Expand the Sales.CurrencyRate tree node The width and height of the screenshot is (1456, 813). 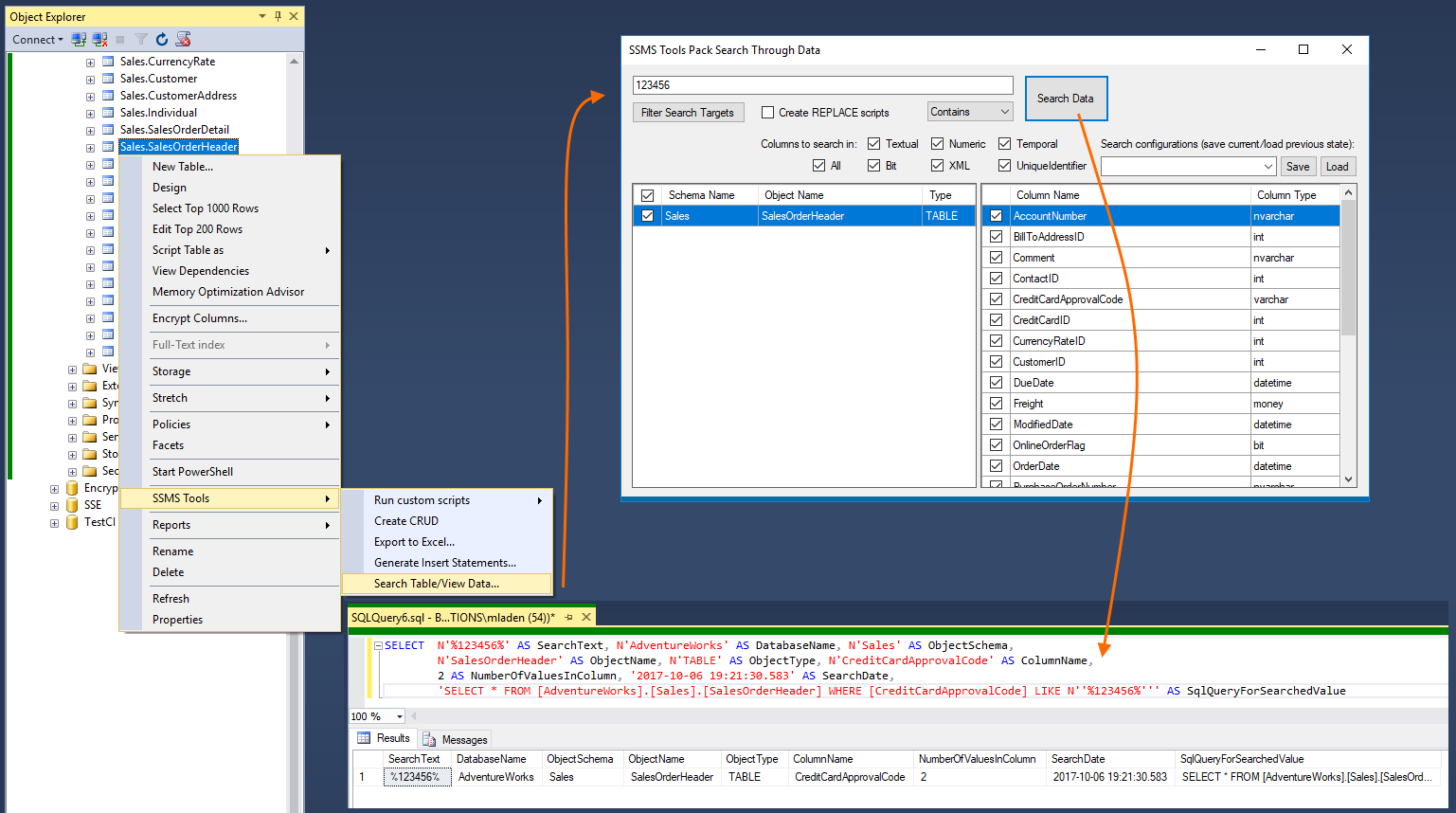coord(90,63)
